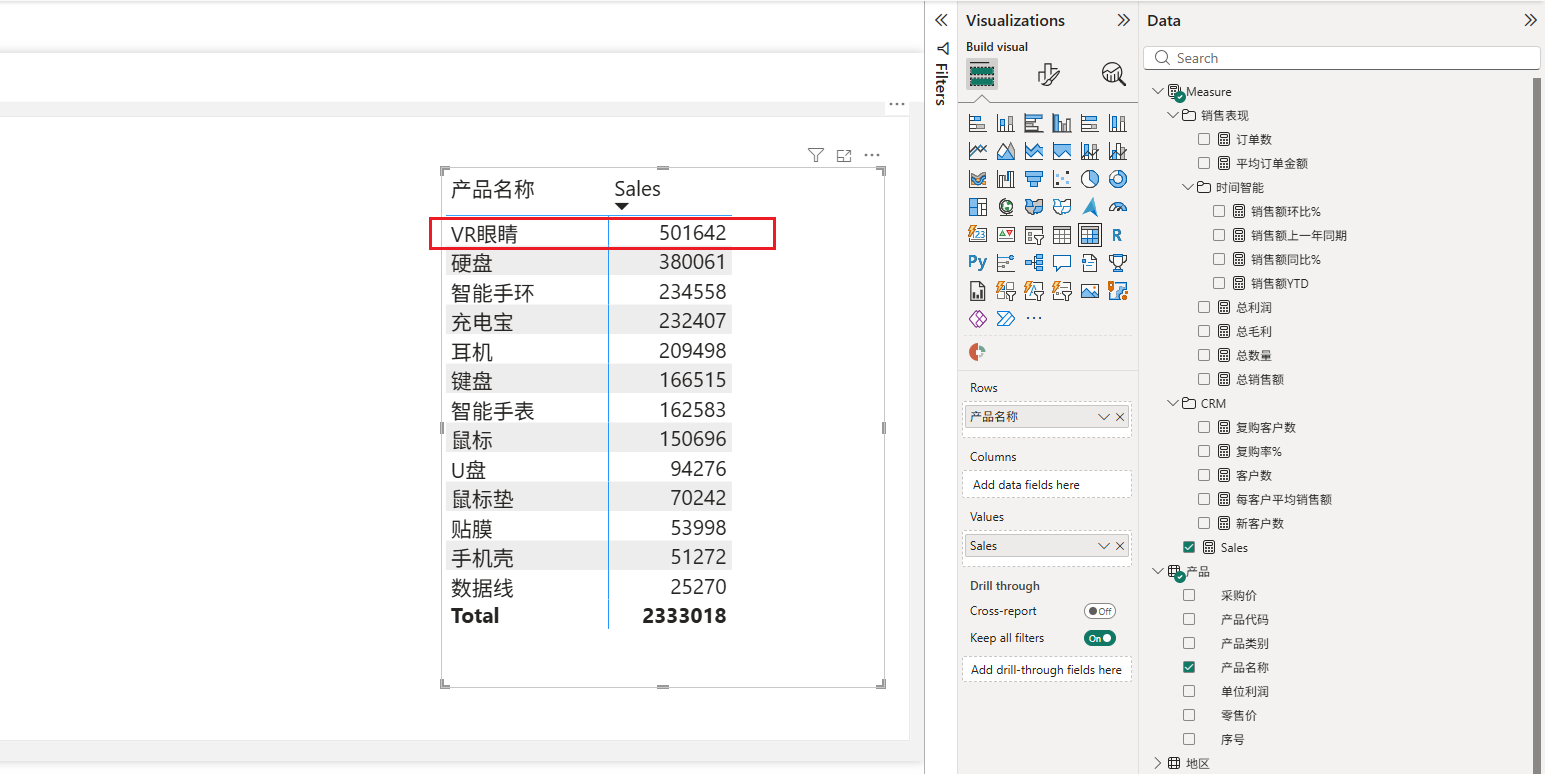
Task: Check the 订单数 measure checkbox
Action: 1204,139
